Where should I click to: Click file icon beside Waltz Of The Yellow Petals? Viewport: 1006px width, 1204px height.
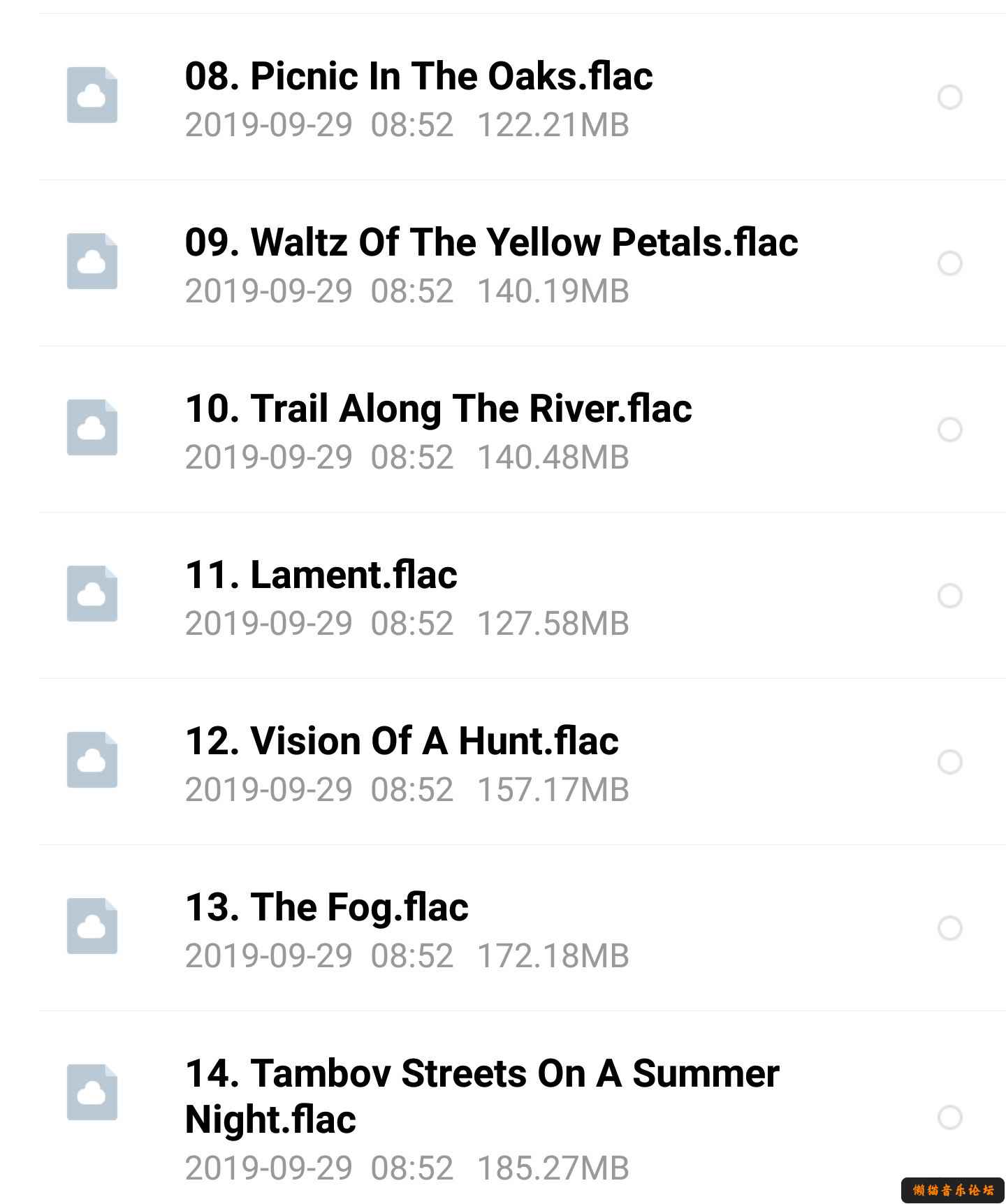tap(92, 262)
